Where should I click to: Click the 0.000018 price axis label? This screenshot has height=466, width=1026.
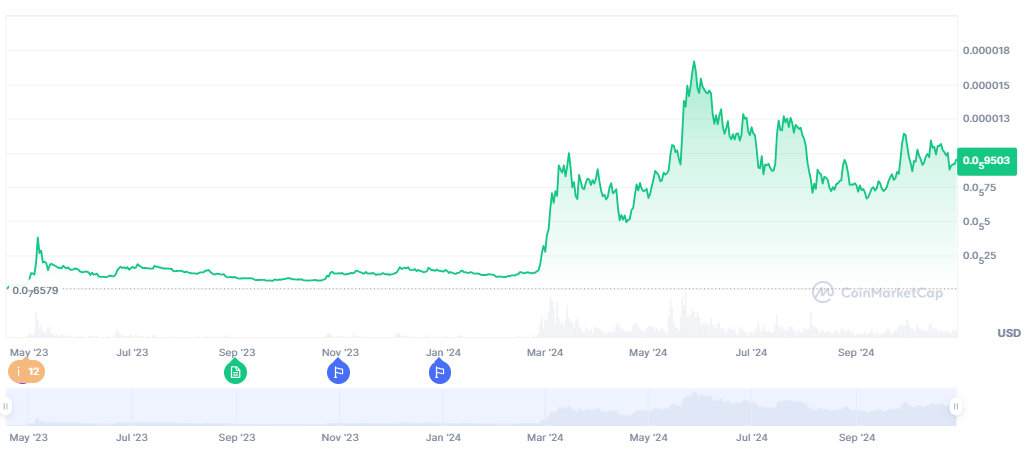(985, 50)
